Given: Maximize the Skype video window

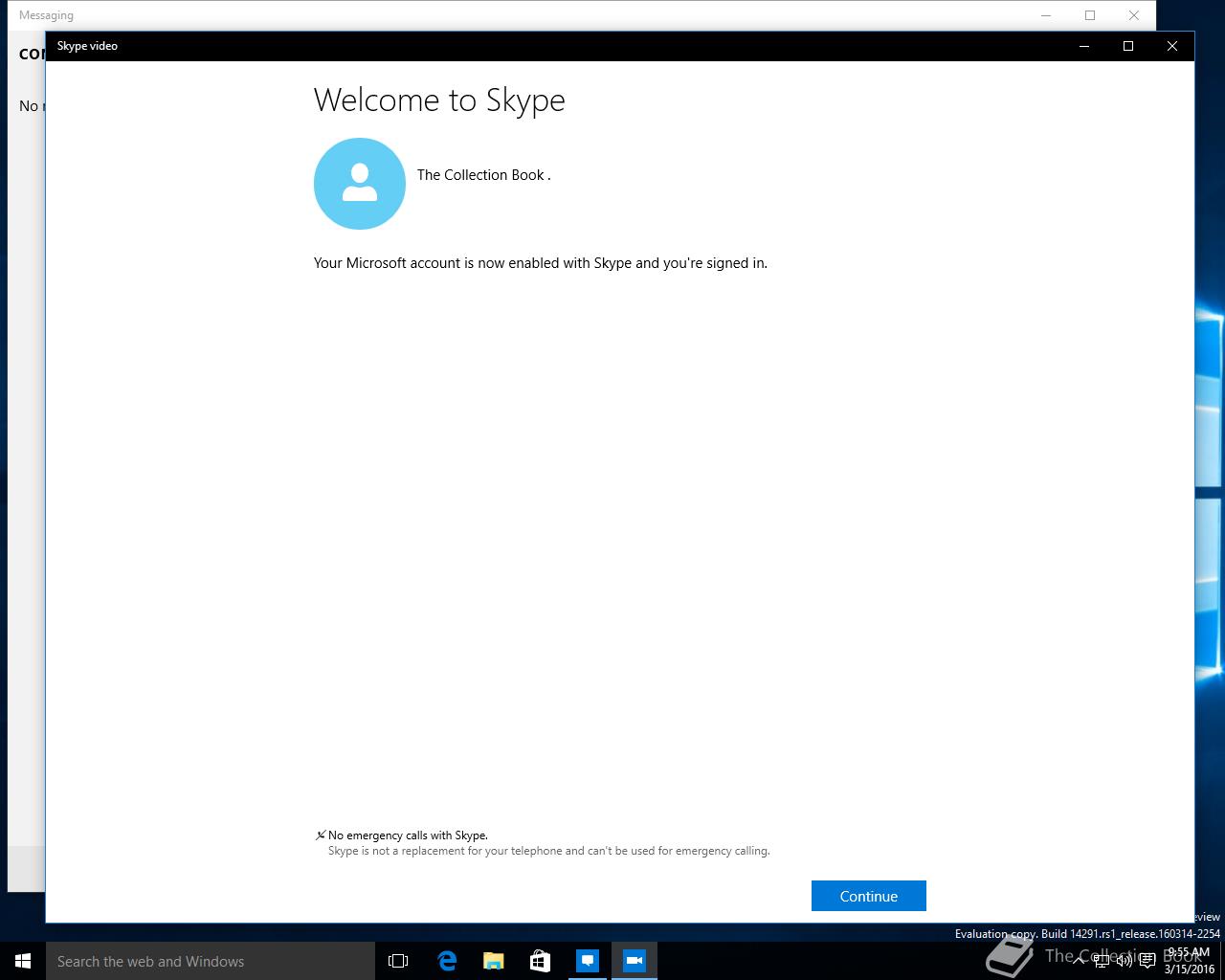Looking at the screenshot, I should tap(1128, 46).
